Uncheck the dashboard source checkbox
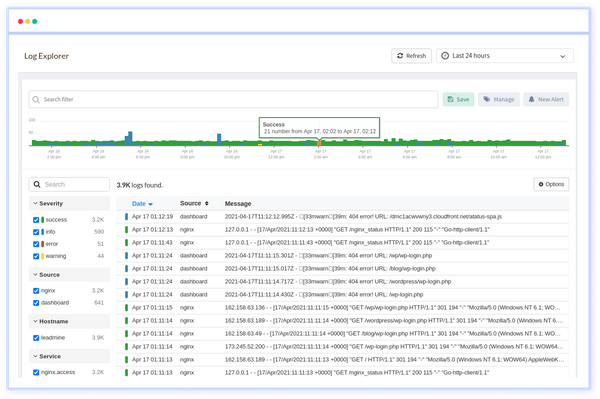The width and height of the screenshot is (600, 399). coord(36,303)
